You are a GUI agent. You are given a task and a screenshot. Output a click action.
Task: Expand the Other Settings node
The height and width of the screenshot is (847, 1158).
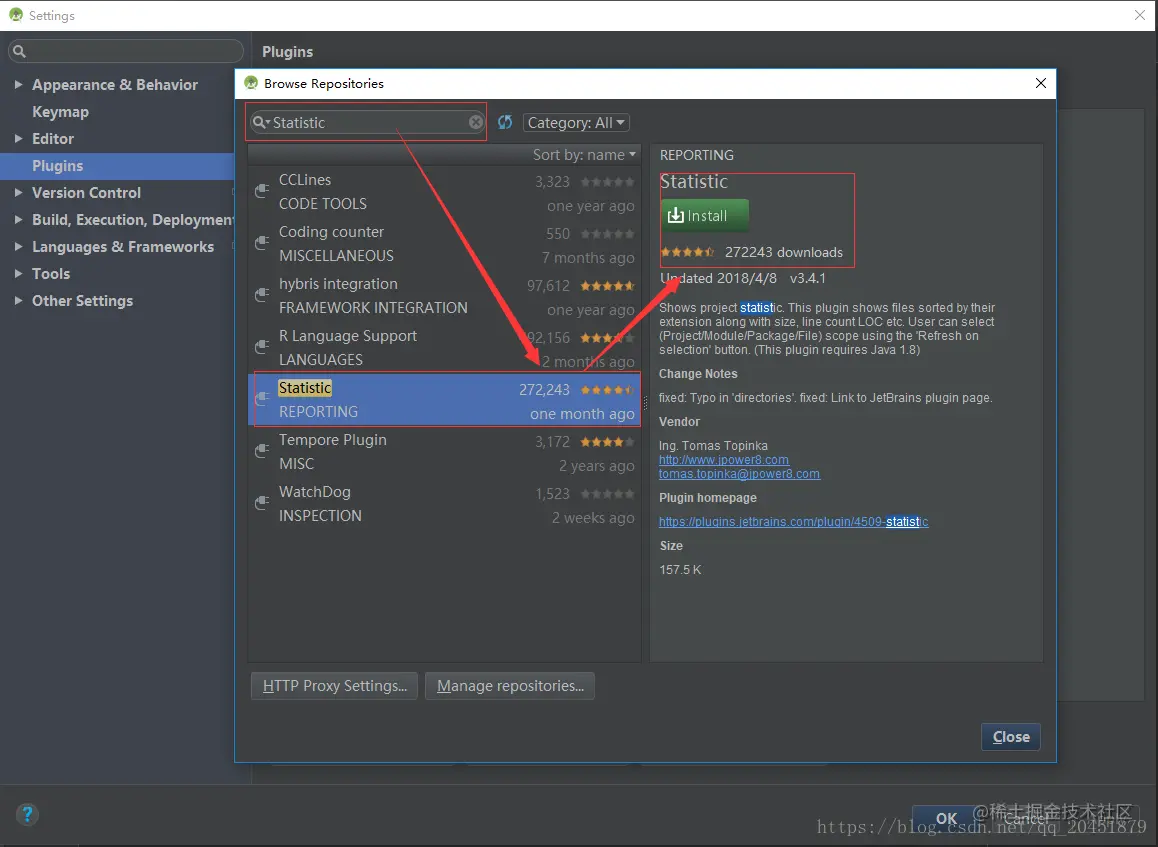[18, 300]
